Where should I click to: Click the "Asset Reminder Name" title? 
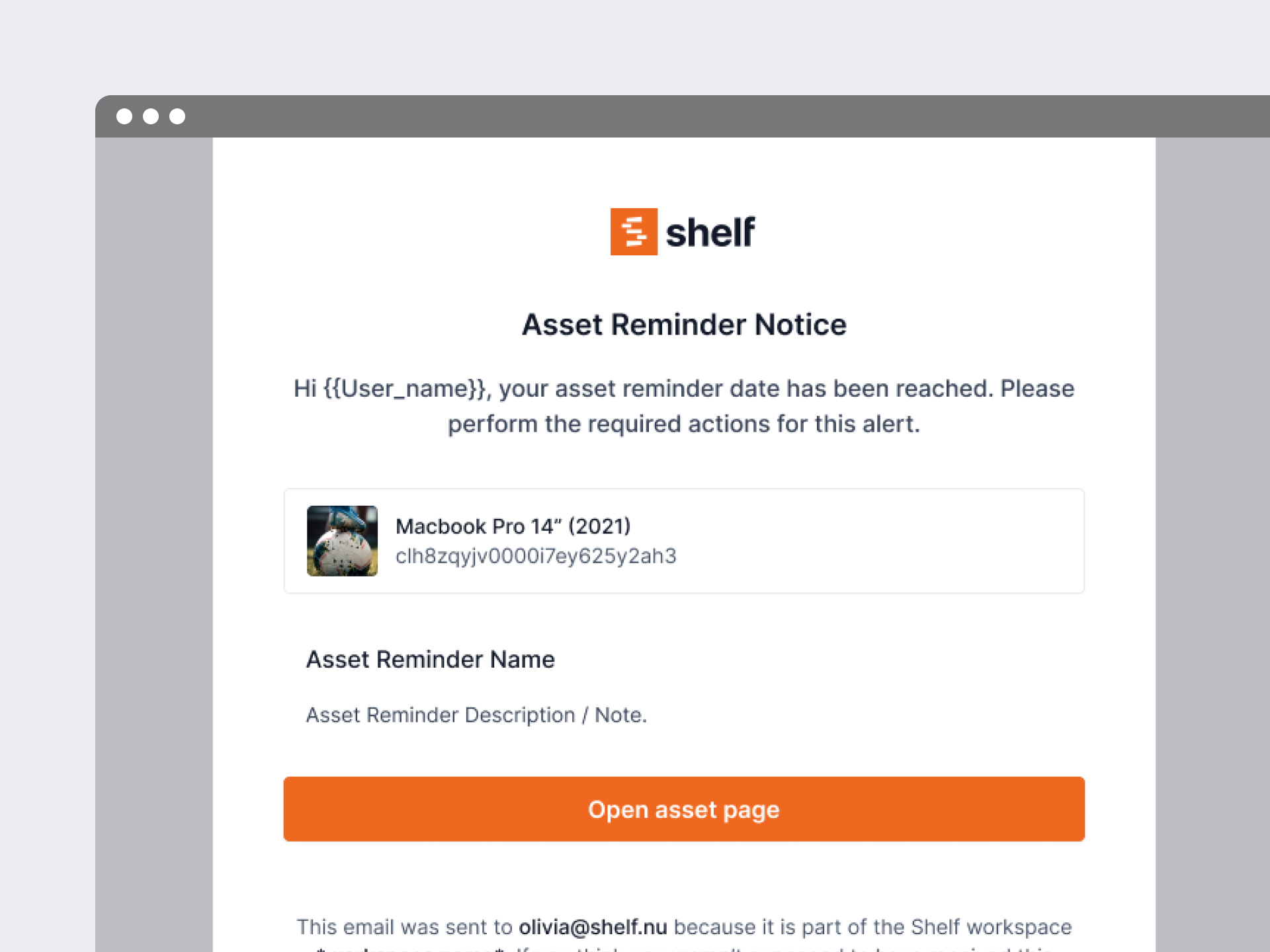pyautogui.click(x=430, y=659)
